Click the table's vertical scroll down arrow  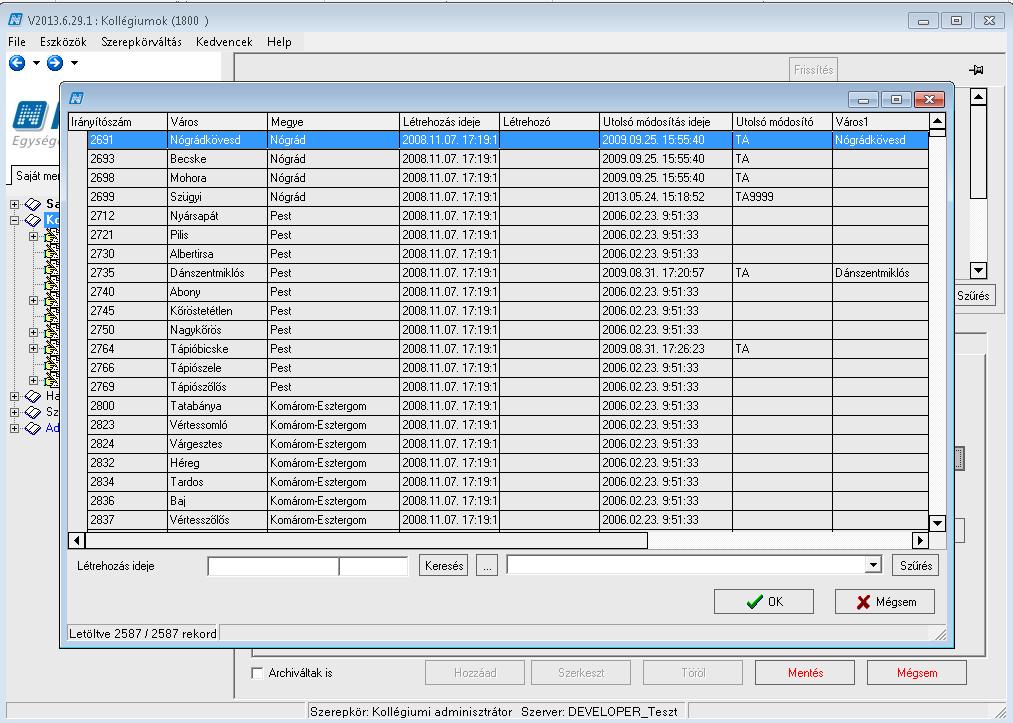tap(937, 523)
